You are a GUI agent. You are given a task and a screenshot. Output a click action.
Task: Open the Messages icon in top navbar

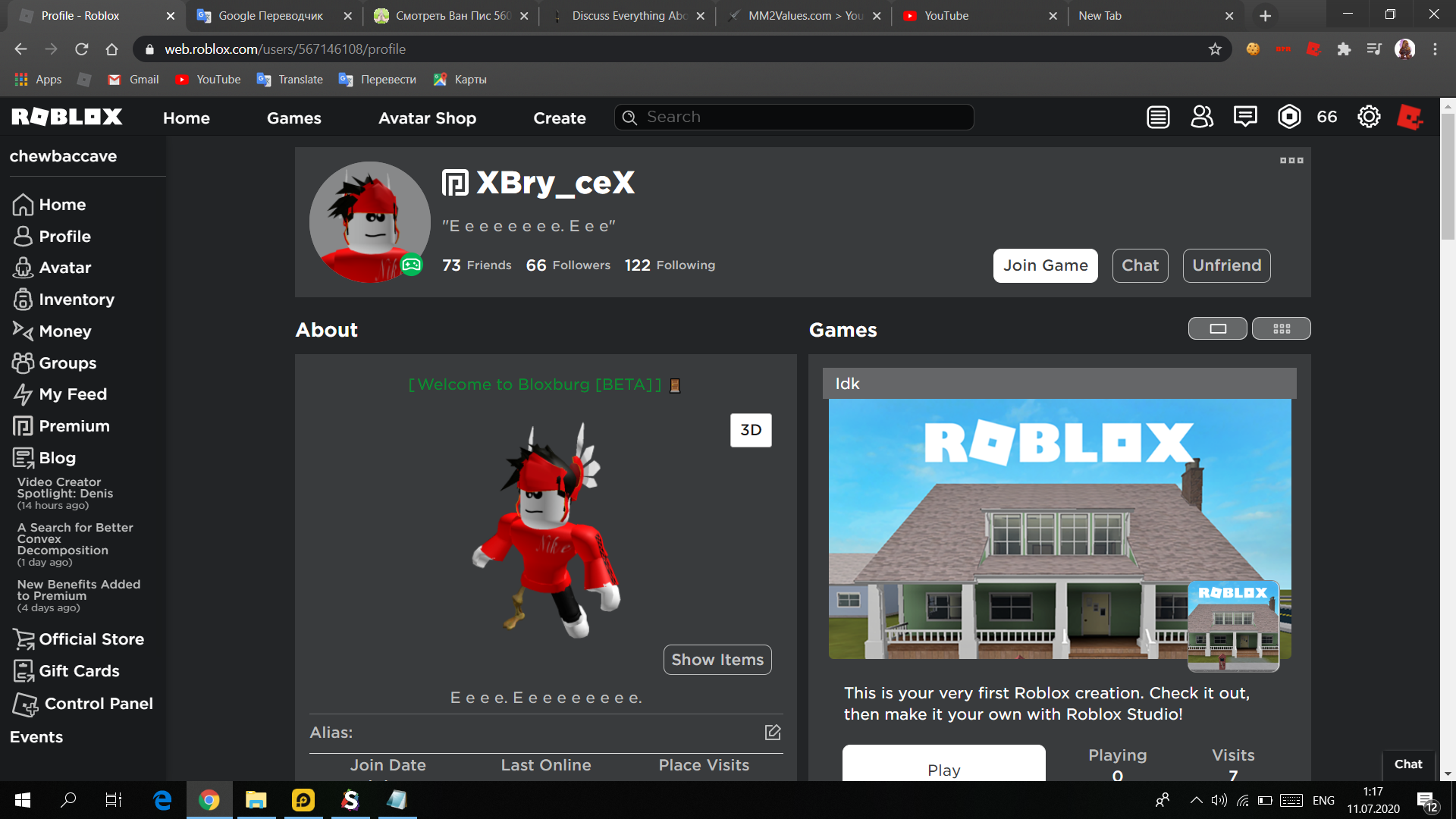[1245, 117]
